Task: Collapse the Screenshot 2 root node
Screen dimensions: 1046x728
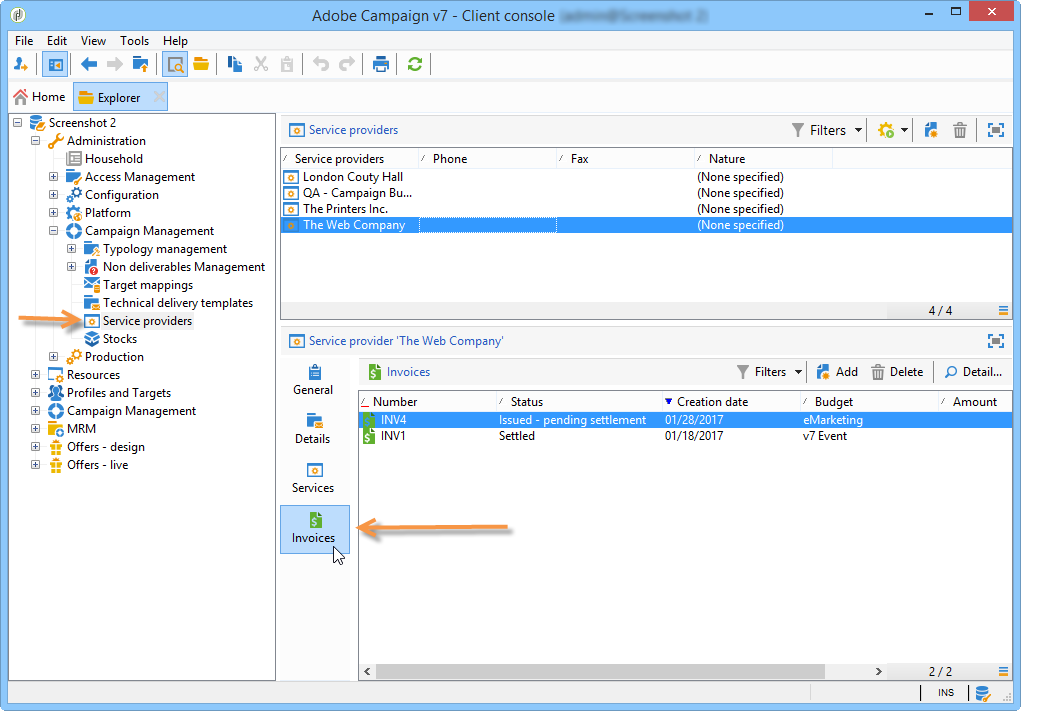Action: pos(17,123)
